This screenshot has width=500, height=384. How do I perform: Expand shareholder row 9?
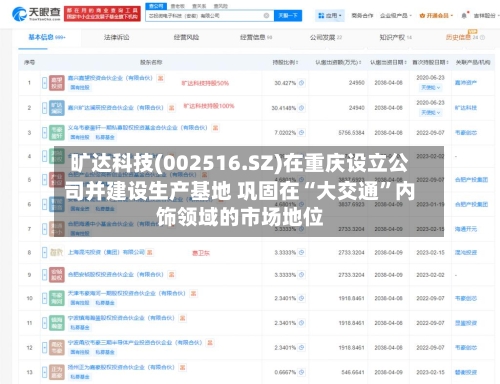tap(44, 275)
